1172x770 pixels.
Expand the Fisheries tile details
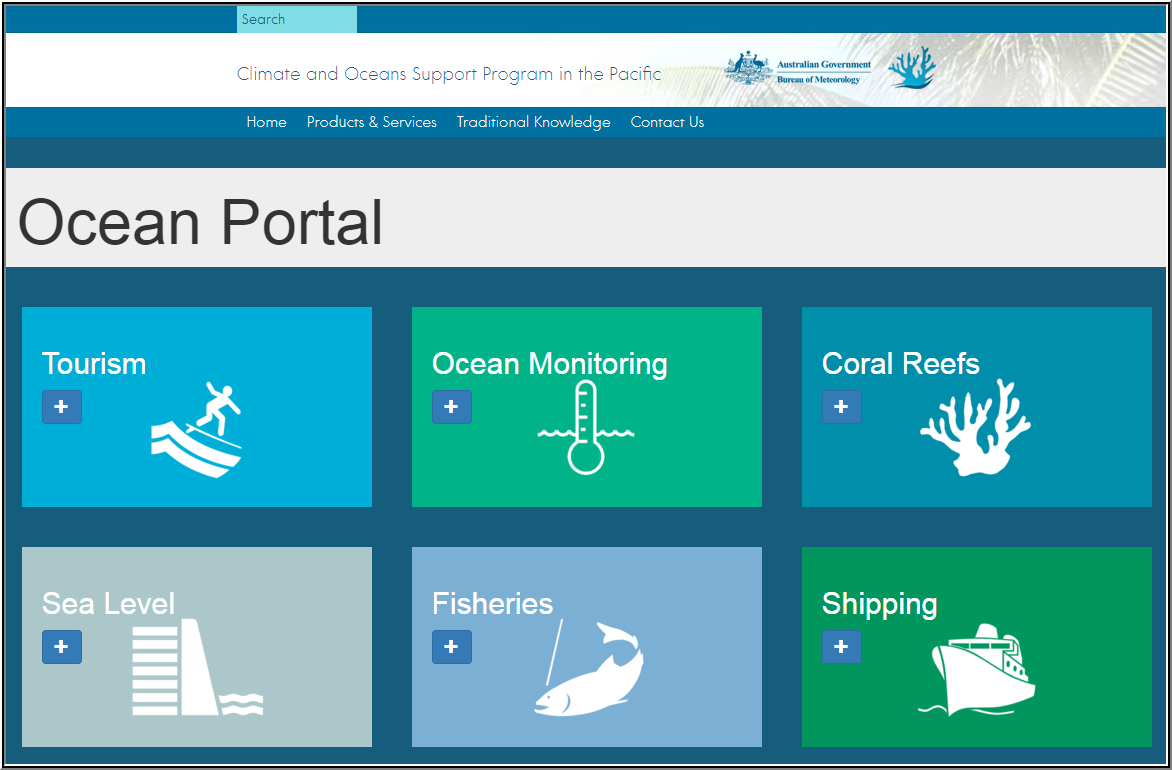point(452,647)
